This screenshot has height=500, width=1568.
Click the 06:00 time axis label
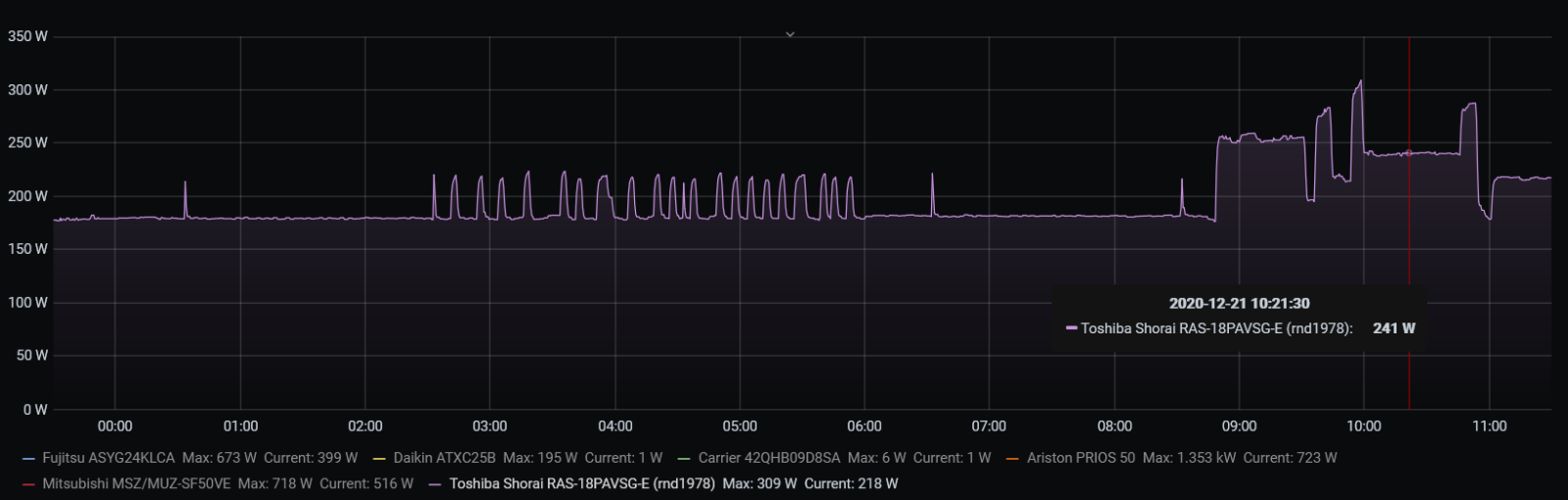pos(864,426)
